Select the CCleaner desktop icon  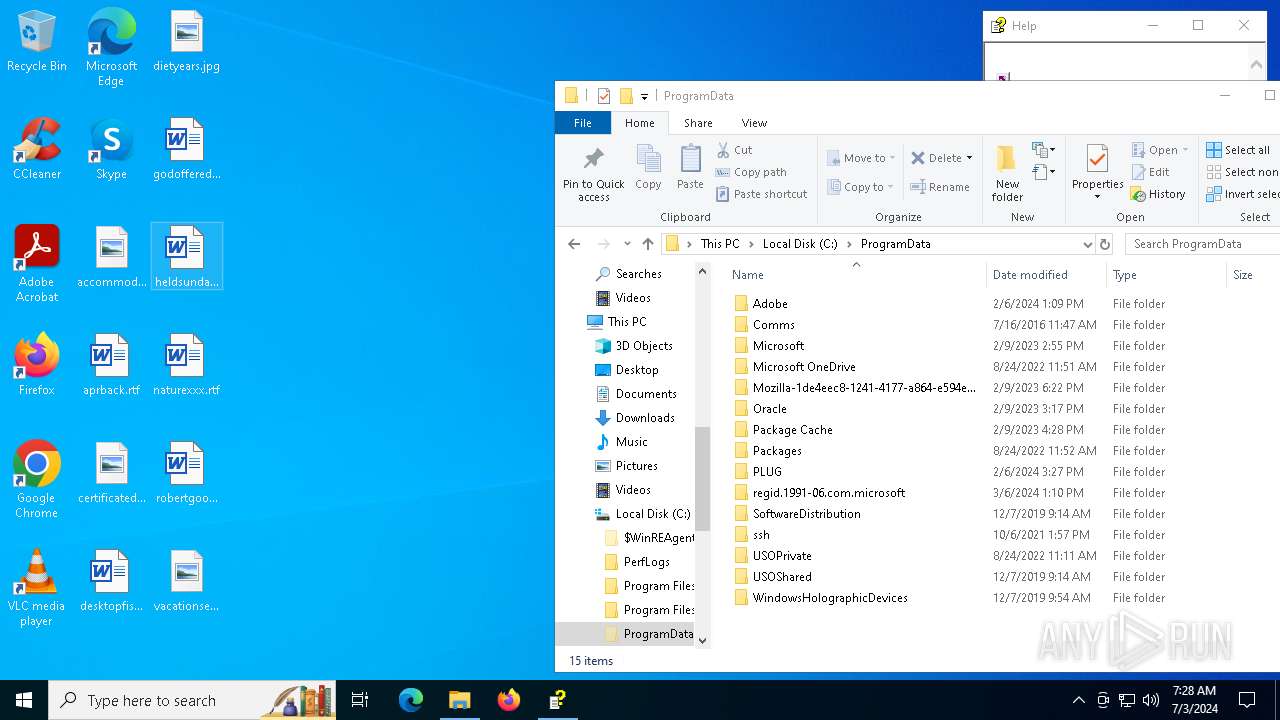[x=37, y=149]
